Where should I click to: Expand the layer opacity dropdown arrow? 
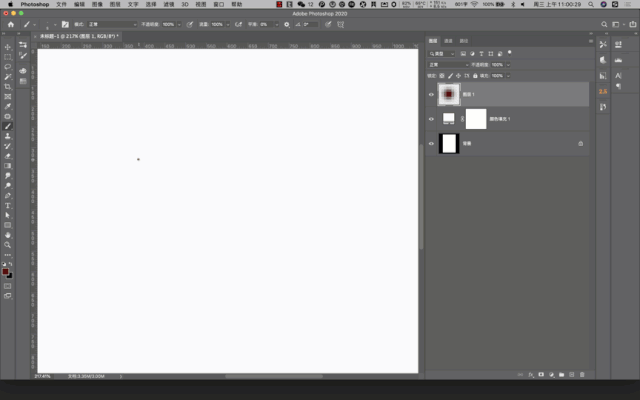pyautogui.click(x=508, y=65)
